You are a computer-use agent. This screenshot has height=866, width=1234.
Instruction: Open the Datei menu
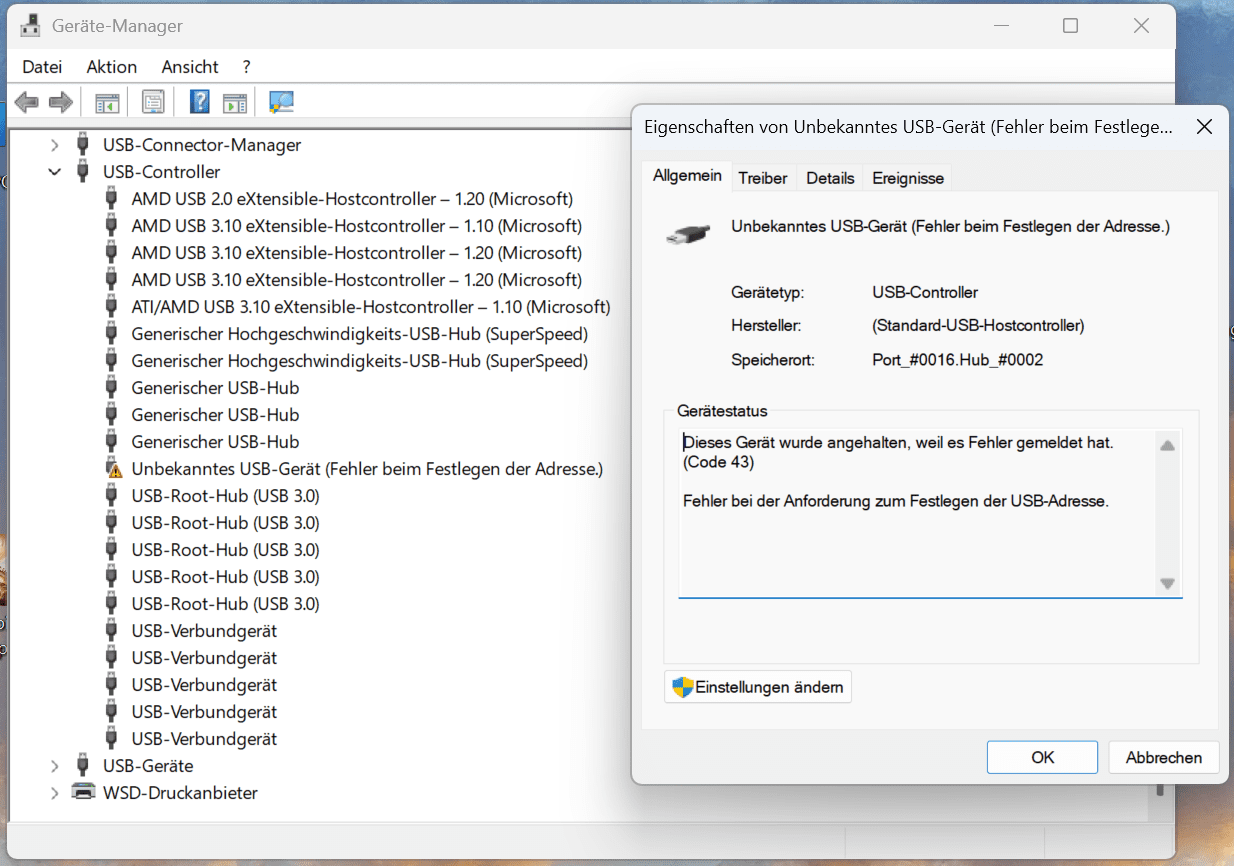pyautogui.click(x=42, y=67)
